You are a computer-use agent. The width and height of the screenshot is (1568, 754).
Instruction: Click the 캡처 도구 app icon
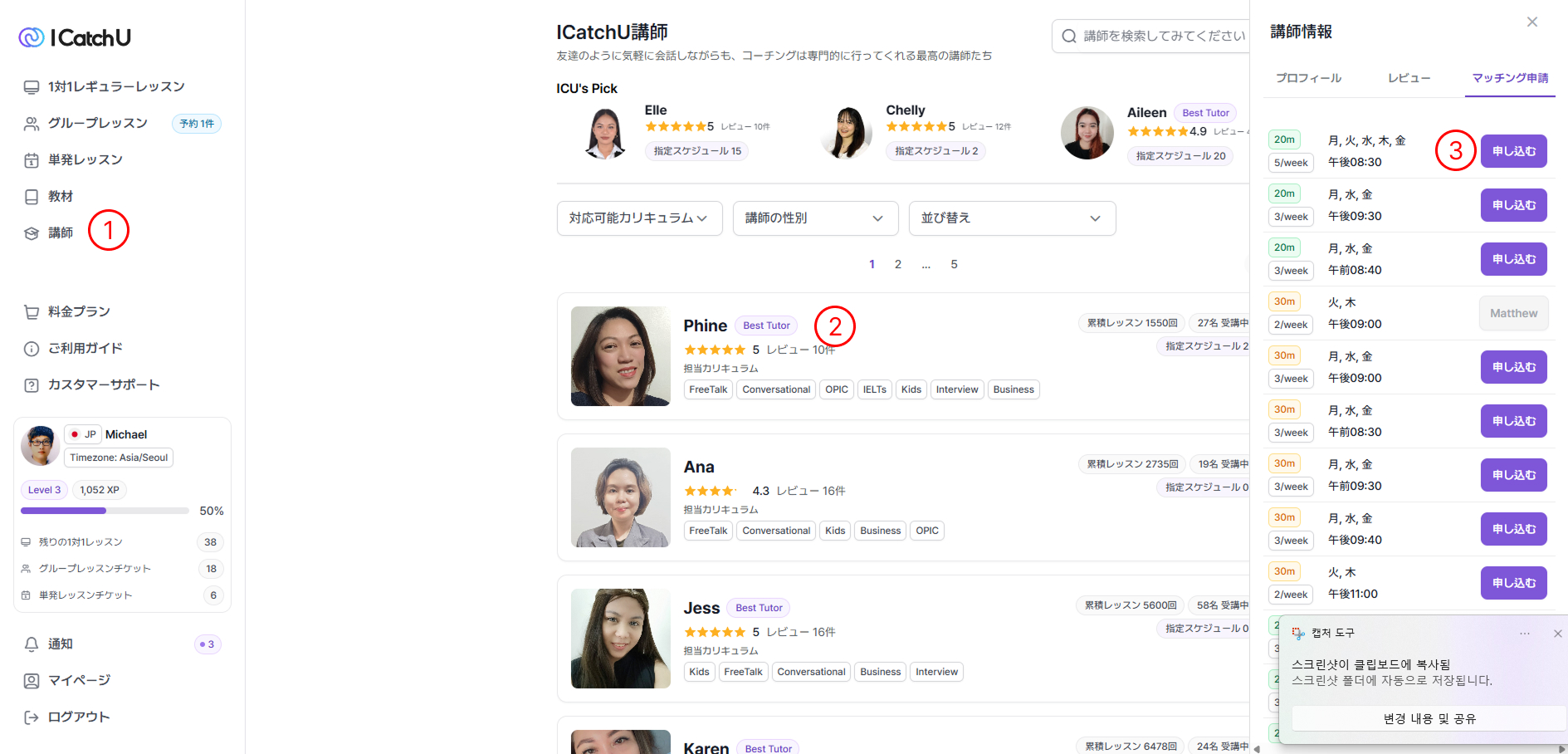click(1298, 634)
